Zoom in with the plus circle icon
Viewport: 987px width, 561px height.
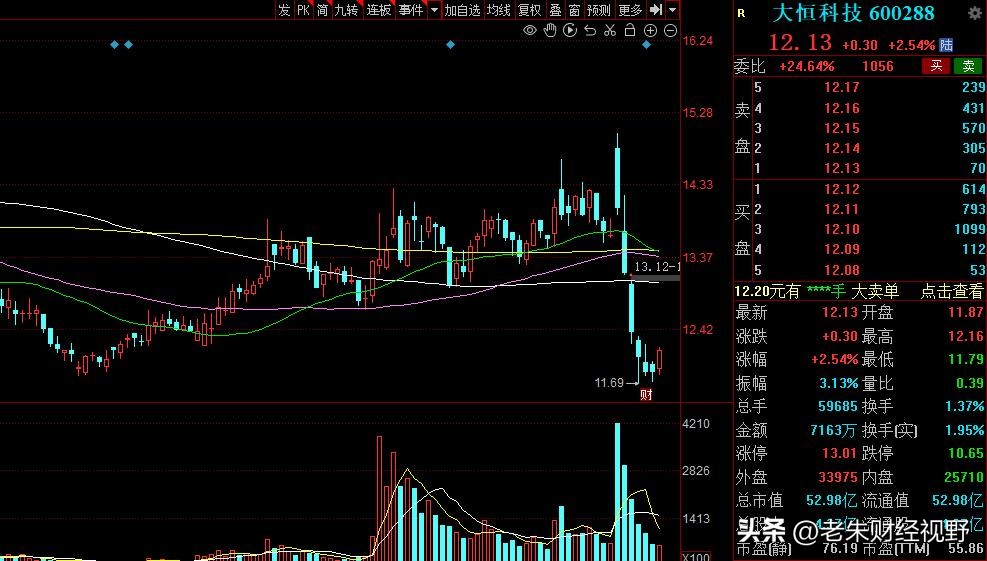(650, 30)
